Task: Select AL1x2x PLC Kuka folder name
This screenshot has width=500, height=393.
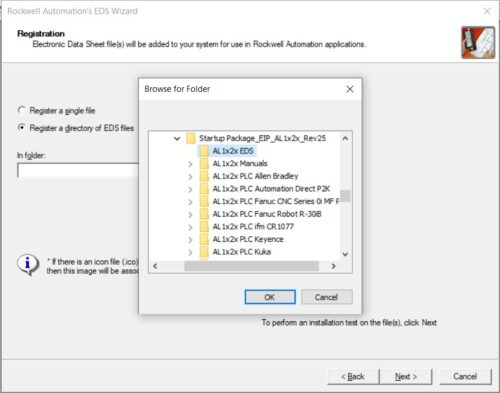Action: pos(242,252)
